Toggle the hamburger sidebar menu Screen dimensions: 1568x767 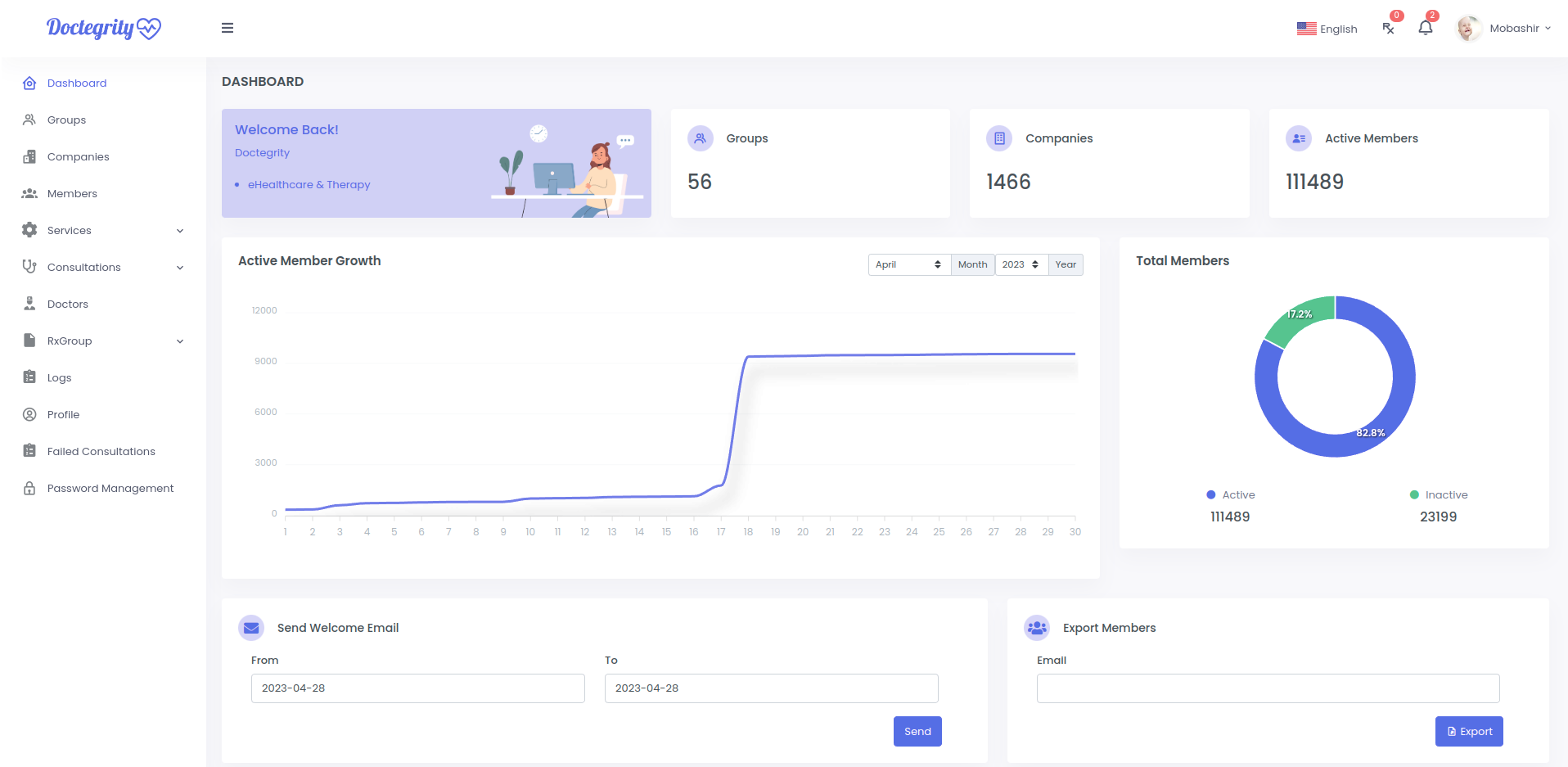pos(228,28)
